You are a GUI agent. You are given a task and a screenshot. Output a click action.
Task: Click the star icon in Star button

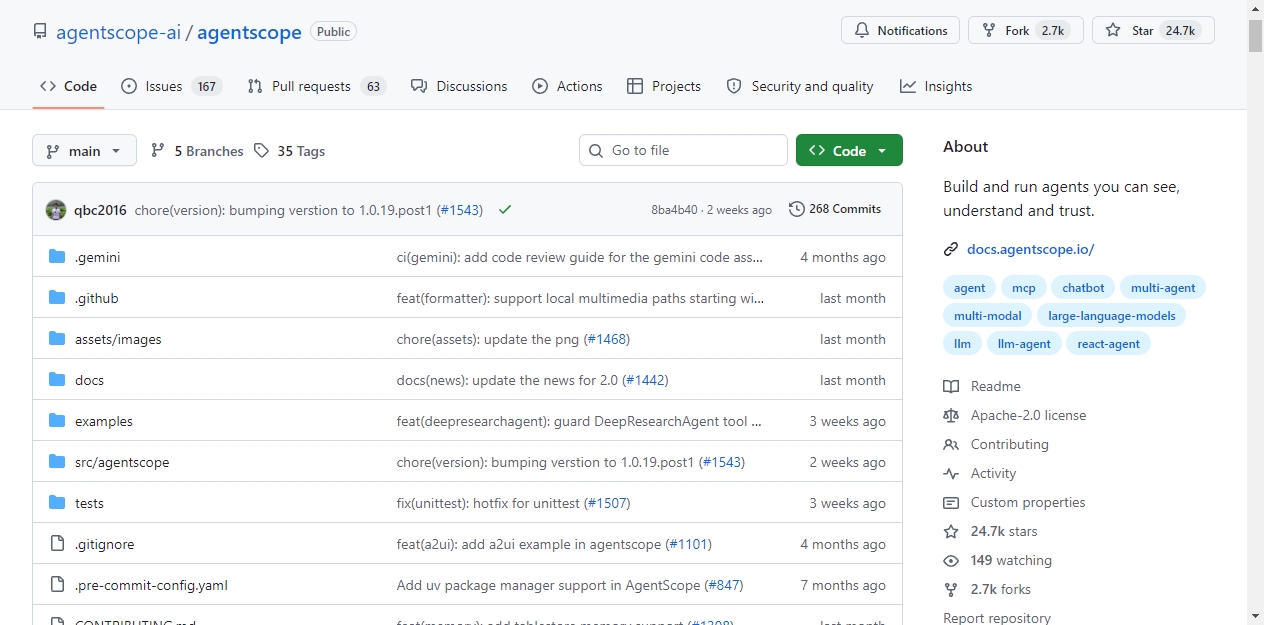pos(1113,31)
